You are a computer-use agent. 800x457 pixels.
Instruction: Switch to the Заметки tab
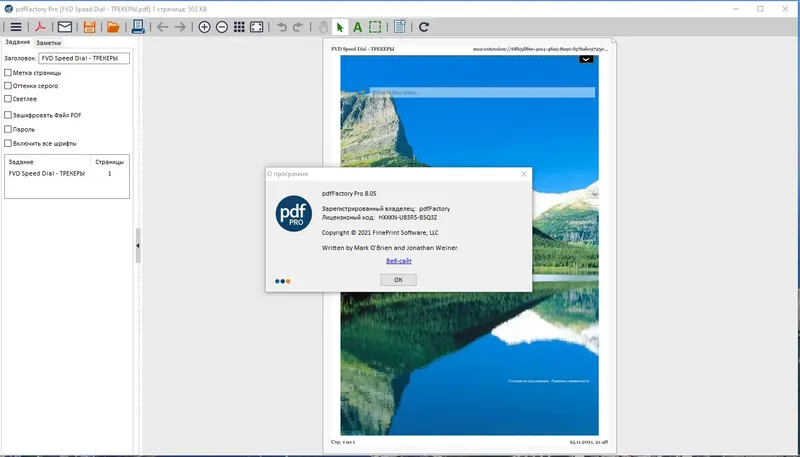(48, 43)
